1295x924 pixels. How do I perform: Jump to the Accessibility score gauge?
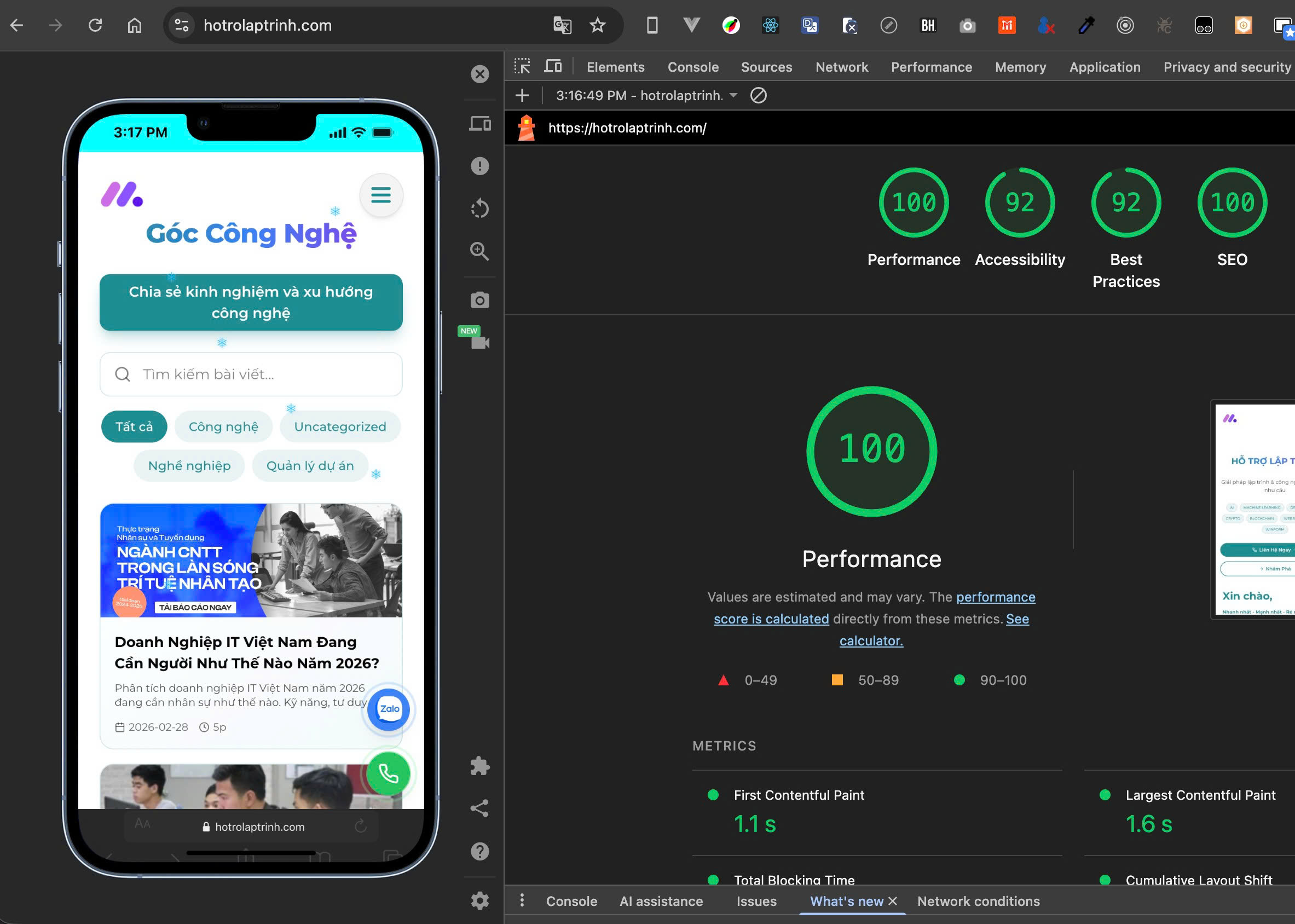click(x=1019, y=203)
